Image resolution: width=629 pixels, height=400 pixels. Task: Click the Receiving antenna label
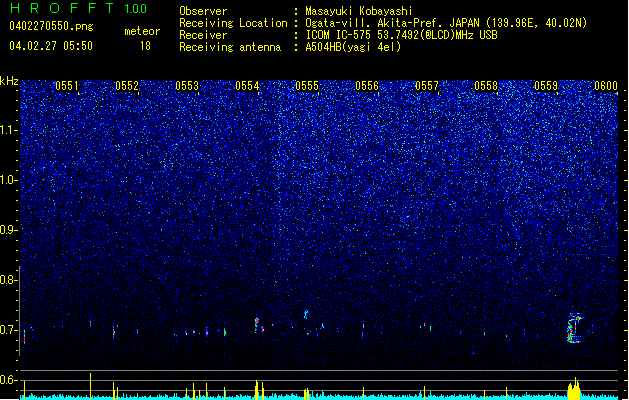point(230,47)
